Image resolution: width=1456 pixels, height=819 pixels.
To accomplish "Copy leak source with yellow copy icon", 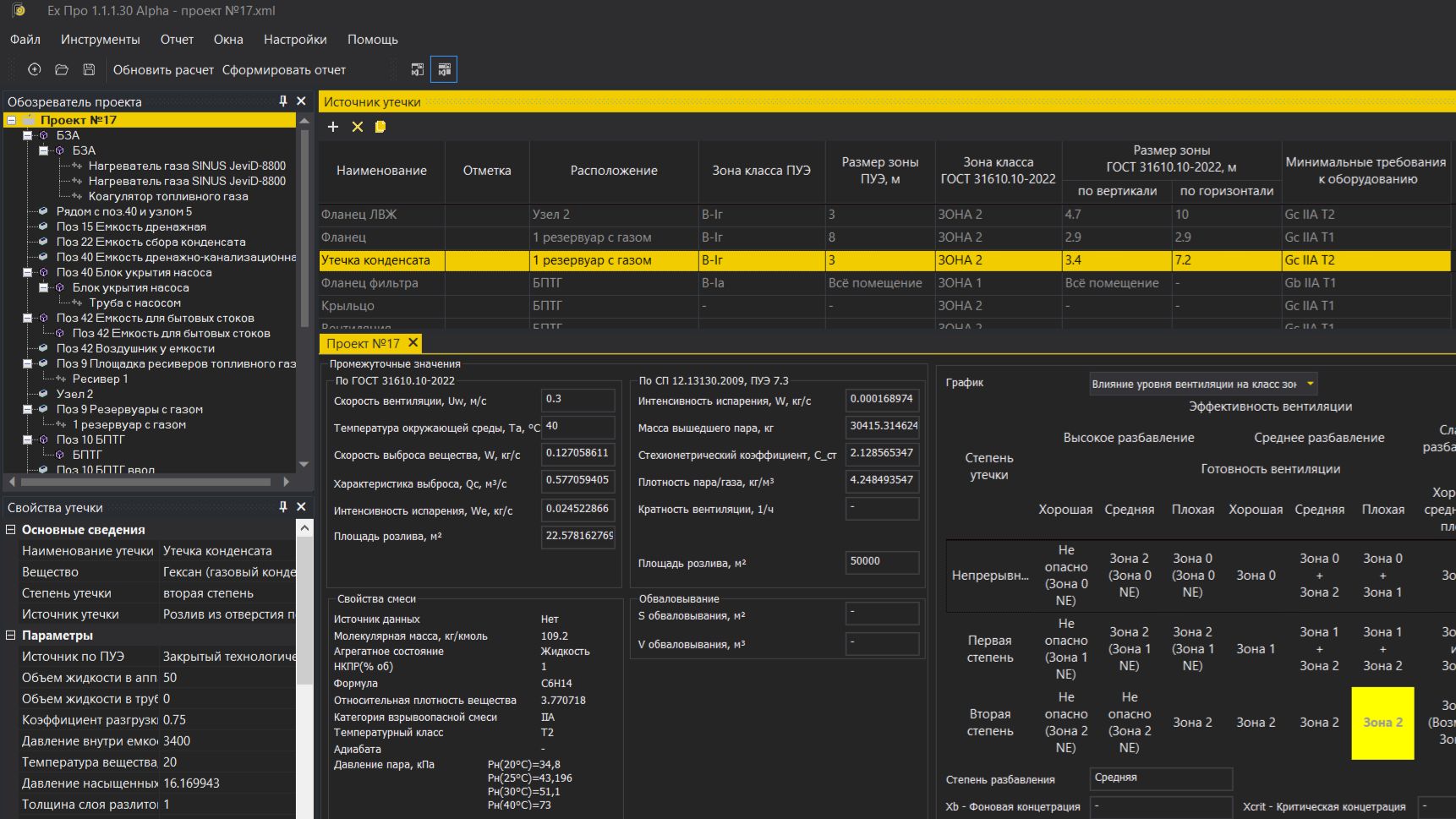I will [x=380, y=127].
